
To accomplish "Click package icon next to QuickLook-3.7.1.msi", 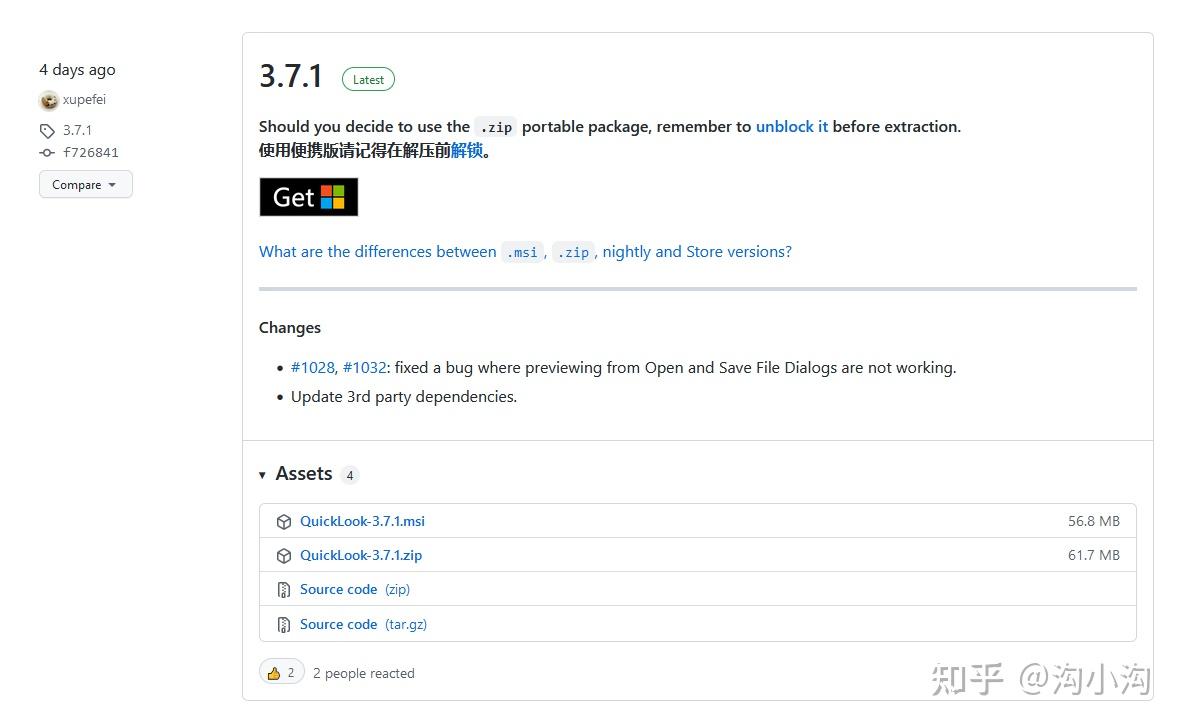I will tap(284, 522).
